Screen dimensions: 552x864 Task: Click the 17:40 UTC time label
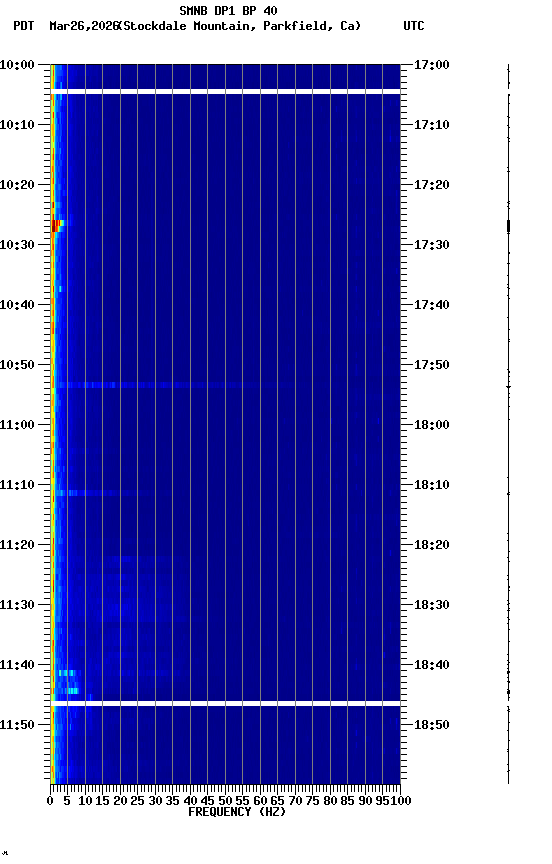click(432, 305)
